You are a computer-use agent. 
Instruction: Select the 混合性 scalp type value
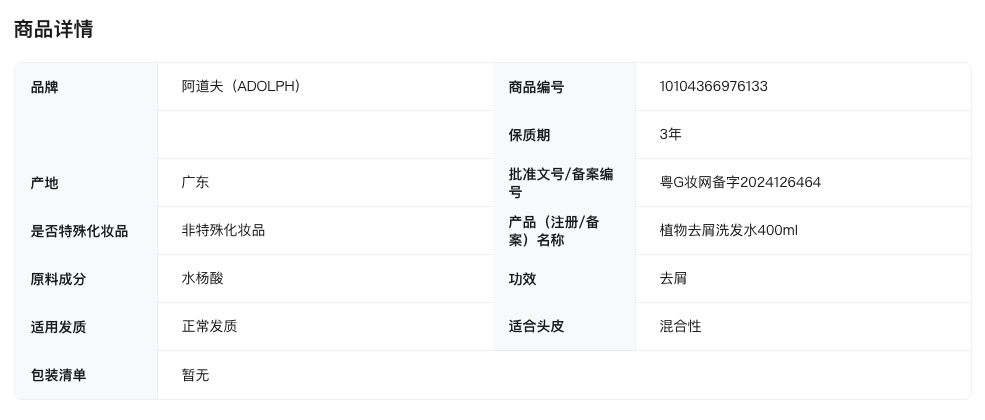[680, 326]
